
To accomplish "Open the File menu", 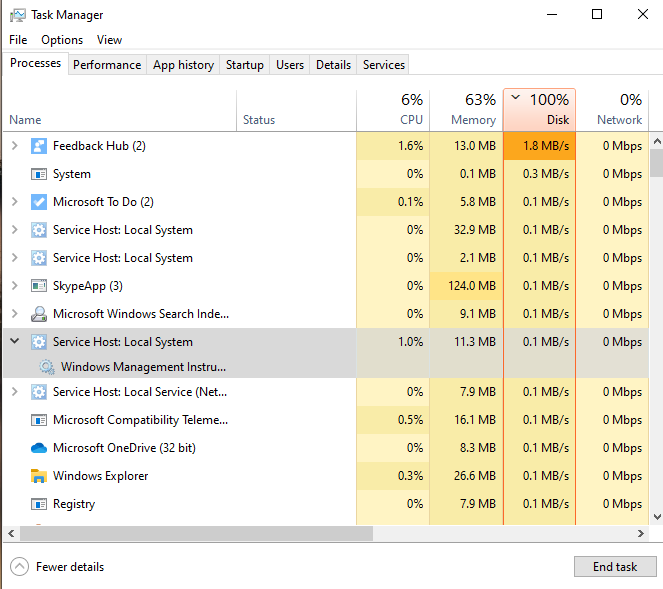I will click(18, 40).
